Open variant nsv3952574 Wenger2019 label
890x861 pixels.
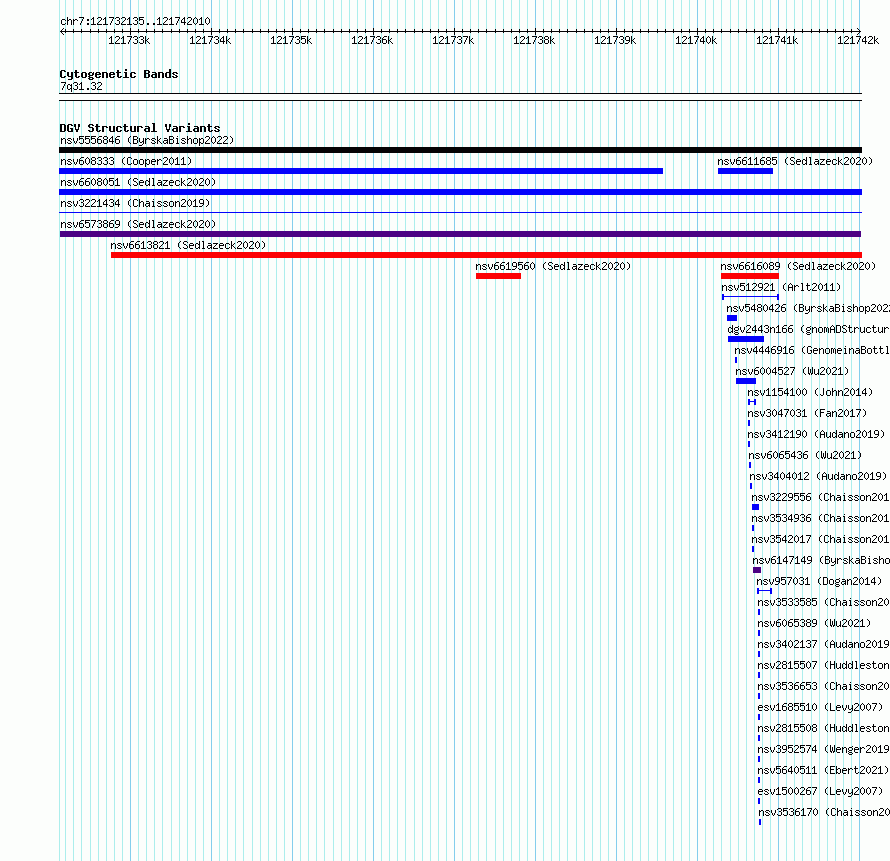(x=823, y=749)
